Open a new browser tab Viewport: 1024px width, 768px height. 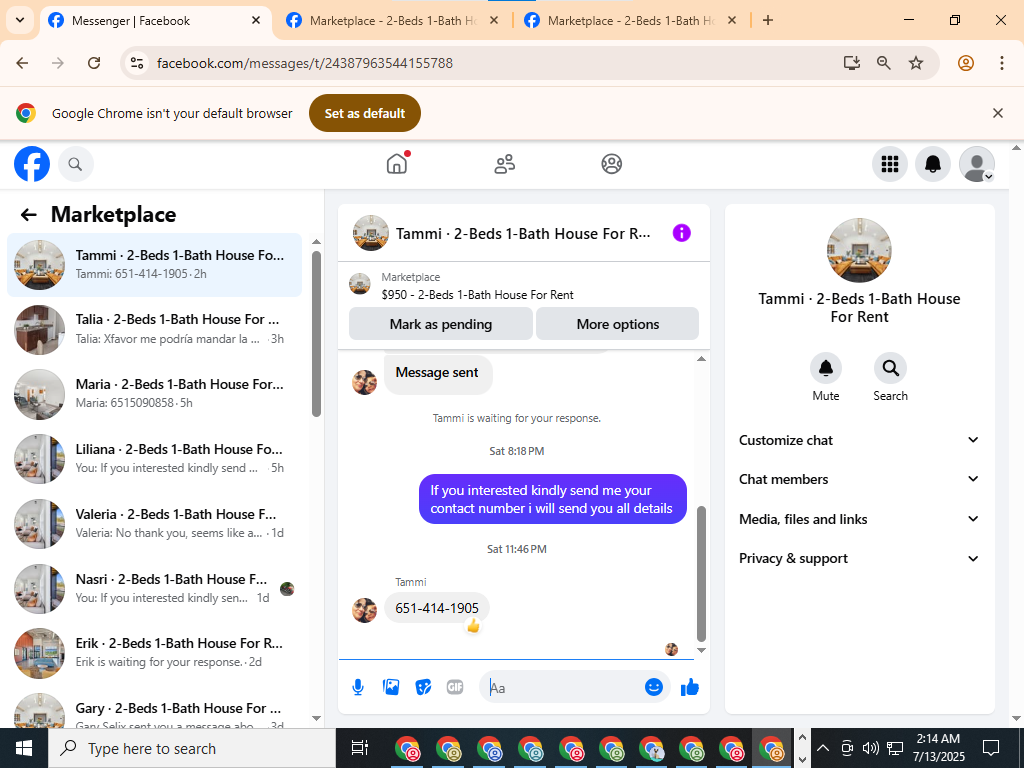[x=768, y=20]
